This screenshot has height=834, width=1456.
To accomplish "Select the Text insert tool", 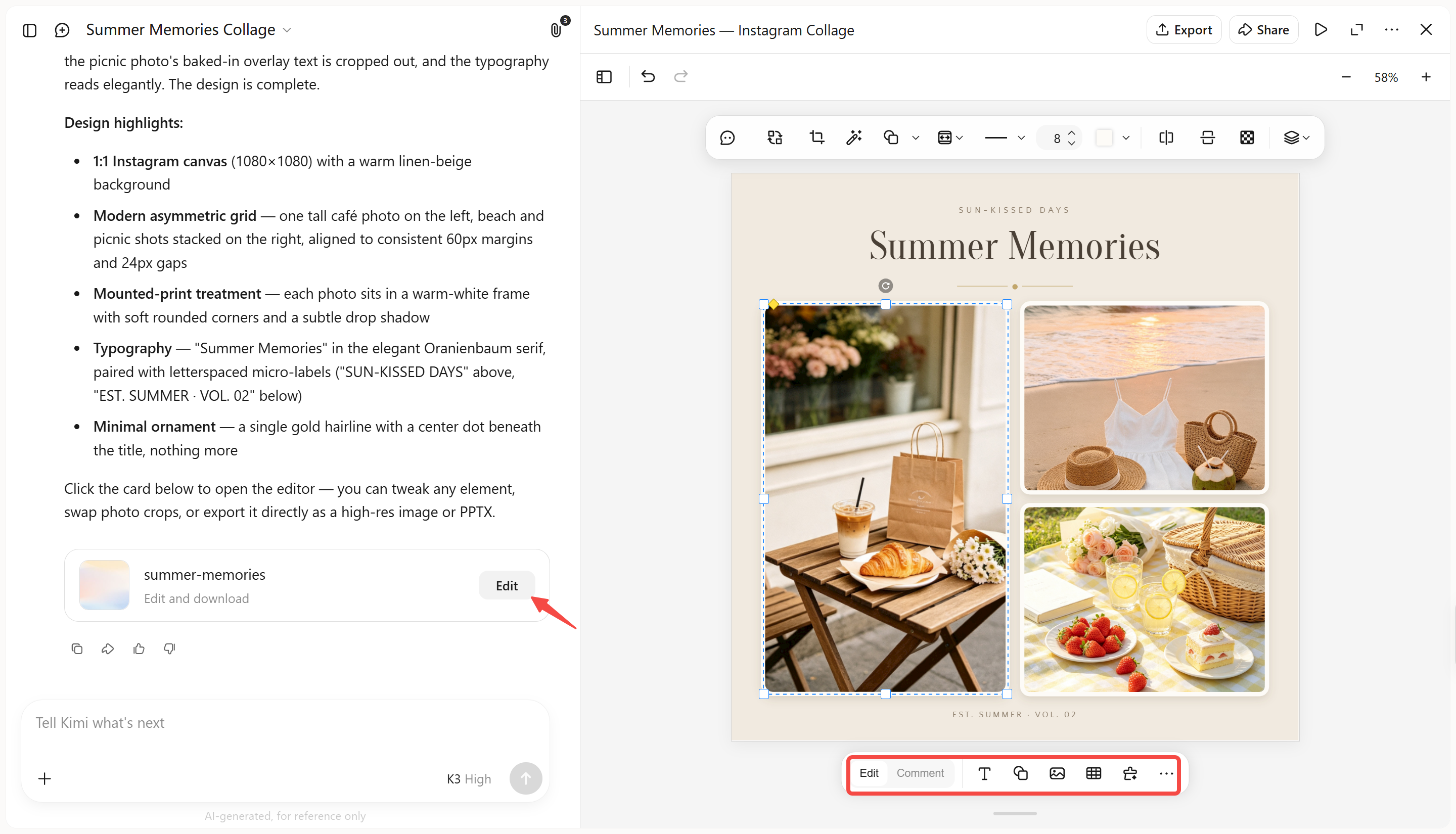I will [984, 773].
